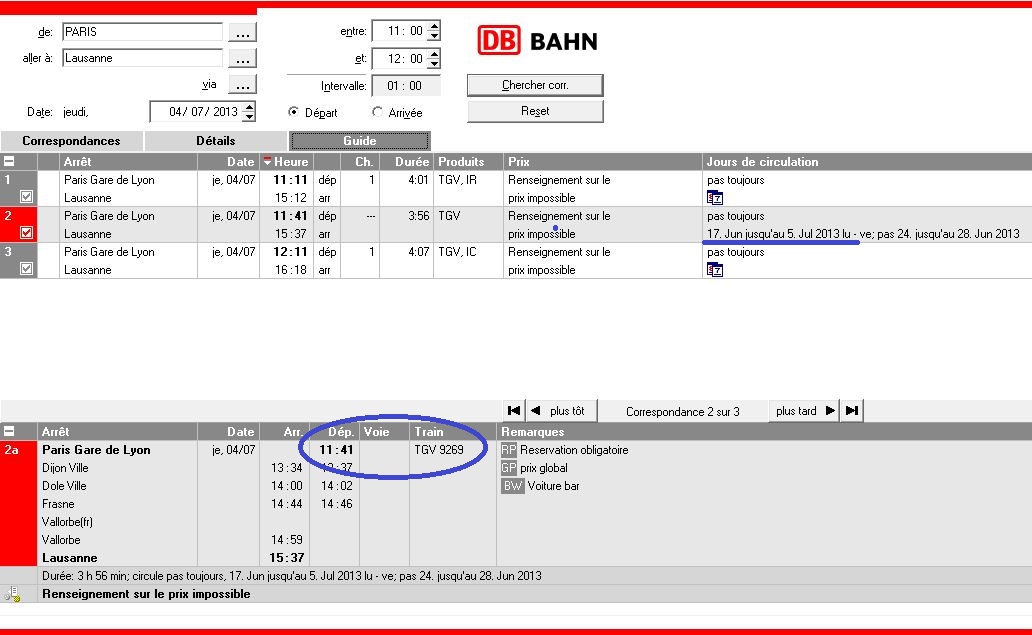Select connection row 1 departing 11:11

516,188
